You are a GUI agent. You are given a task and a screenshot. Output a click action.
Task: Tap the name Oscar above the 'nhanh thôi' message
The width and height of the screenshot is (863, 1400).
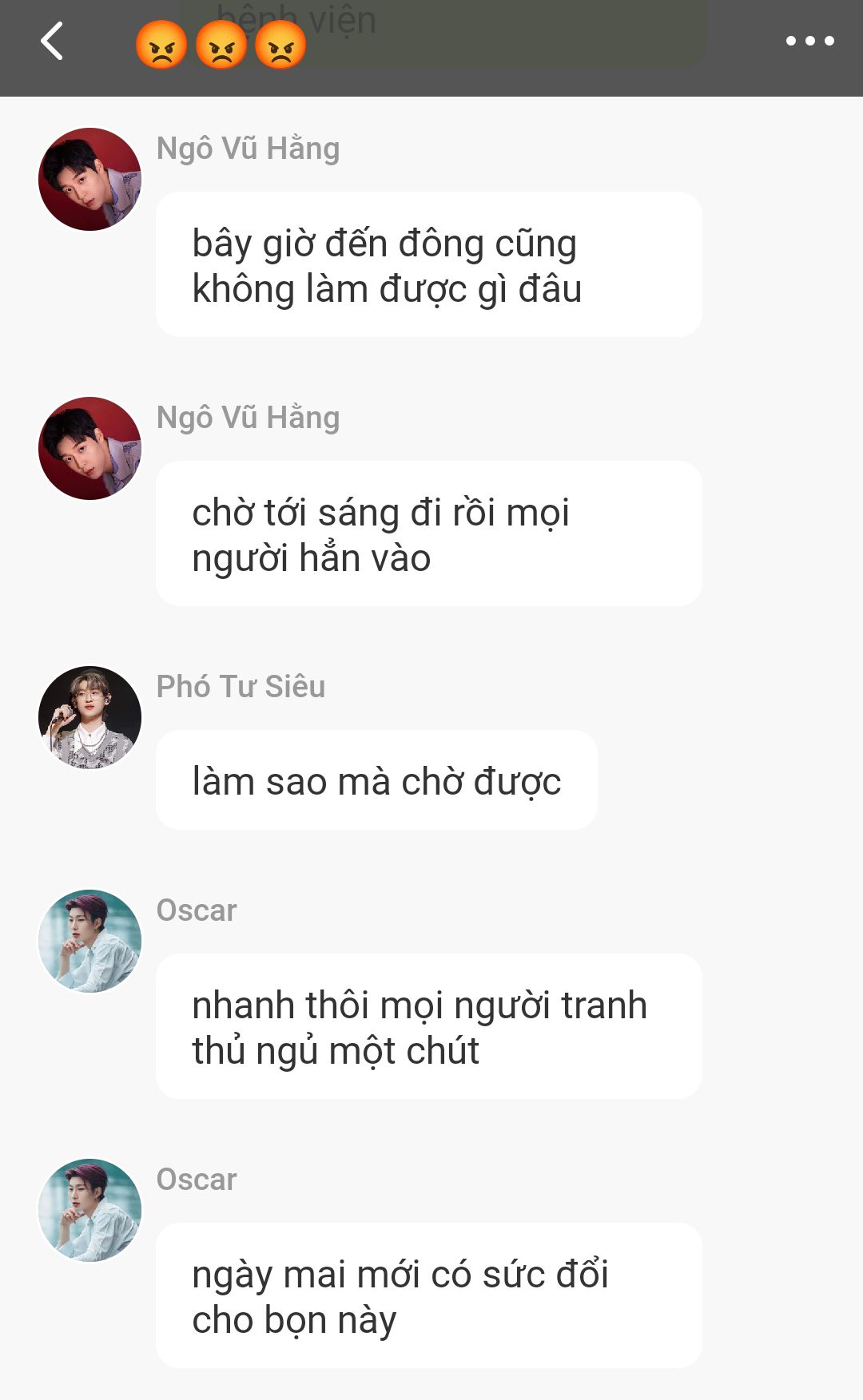[197, 910]
